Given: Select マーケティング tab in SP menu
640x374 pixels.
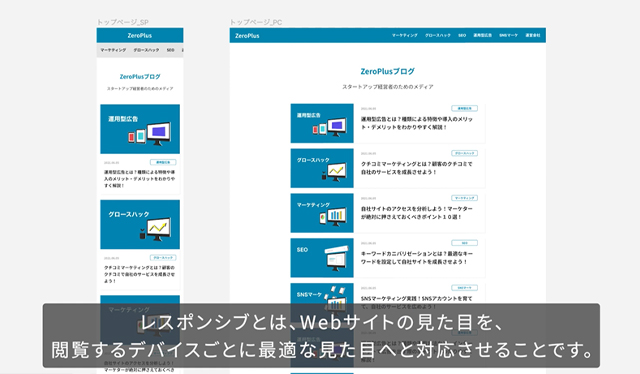Looking at the screenshot, I should point(113,50).
